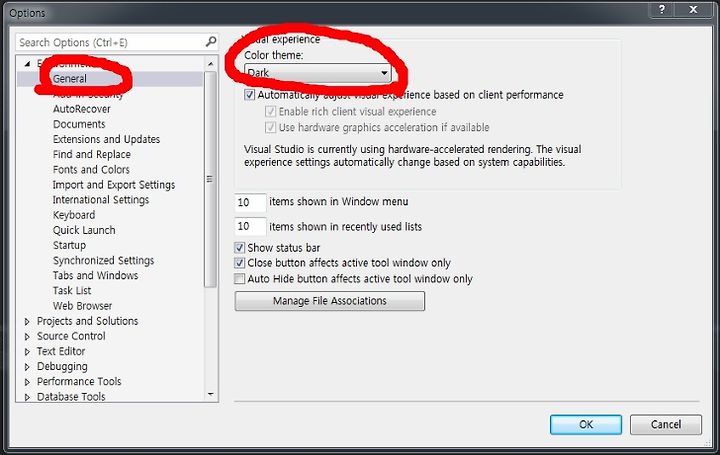Toggle automatically adjust visual experience checkbox
This screenshot has height=455, width=720.
(249, 95)
